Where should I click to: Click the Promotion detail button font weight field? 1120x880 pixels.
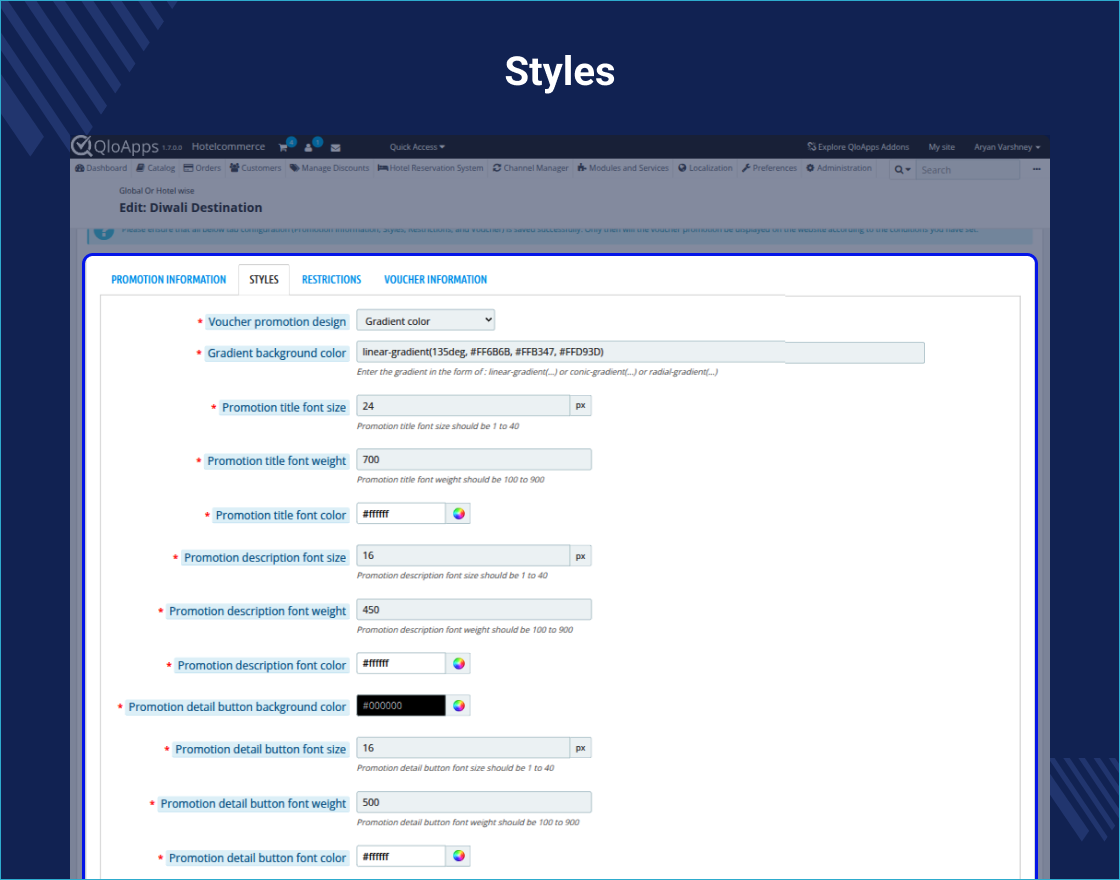tap(474, 802)
